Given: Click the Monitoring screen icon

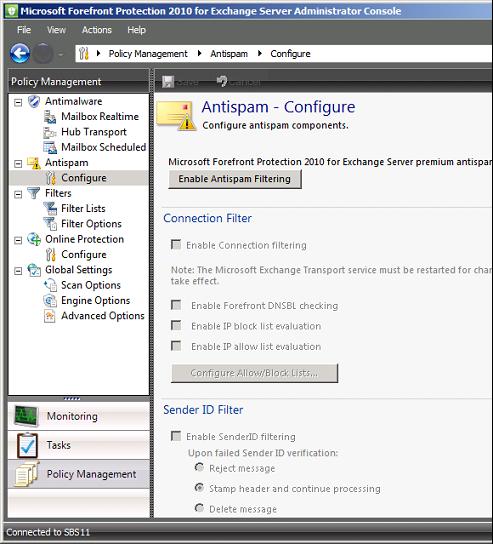Looking at the screenshot, I should click(x=26, y=416).
